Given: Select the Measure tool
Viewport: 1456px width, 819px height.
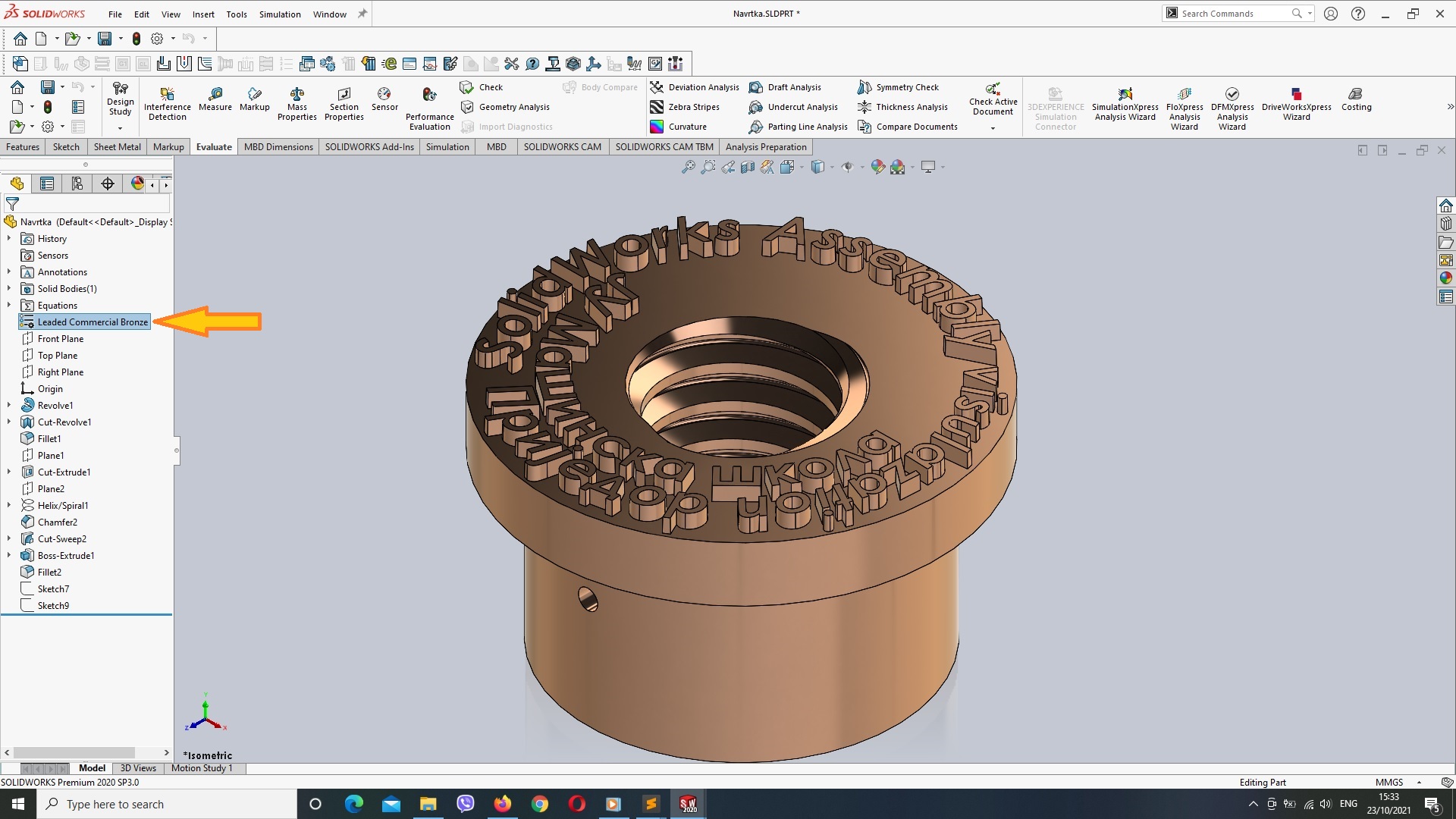Looking at the screenshot, I should click(x=215, y=99).
